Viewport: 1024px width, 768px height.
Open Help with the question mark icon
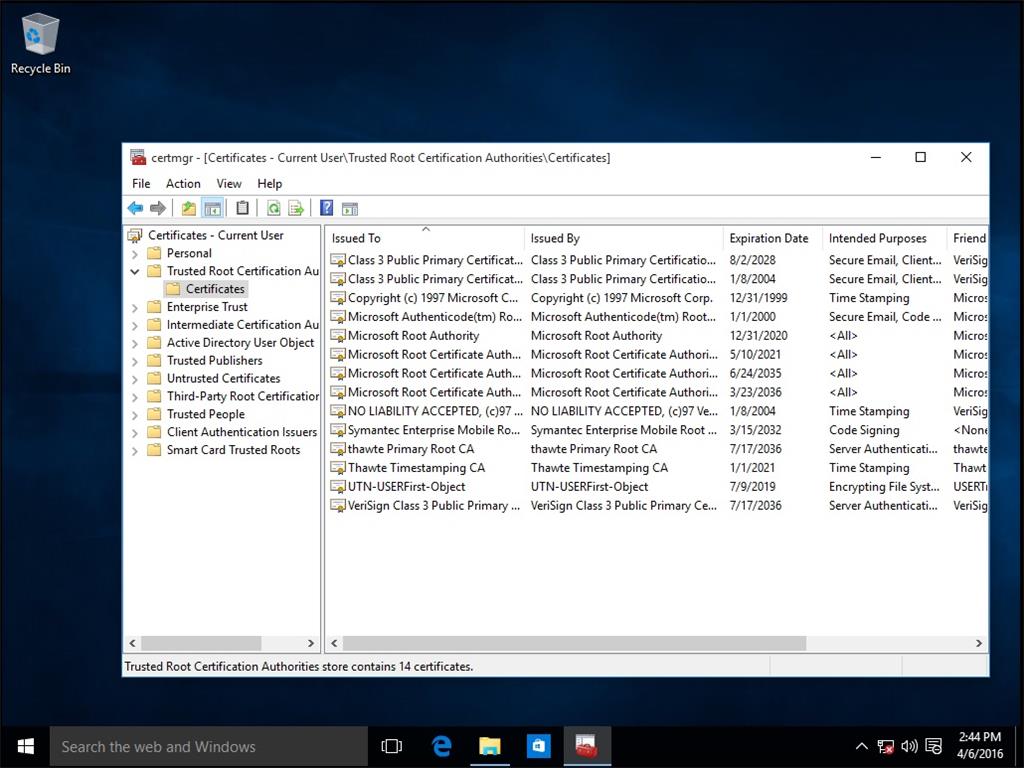327,208
